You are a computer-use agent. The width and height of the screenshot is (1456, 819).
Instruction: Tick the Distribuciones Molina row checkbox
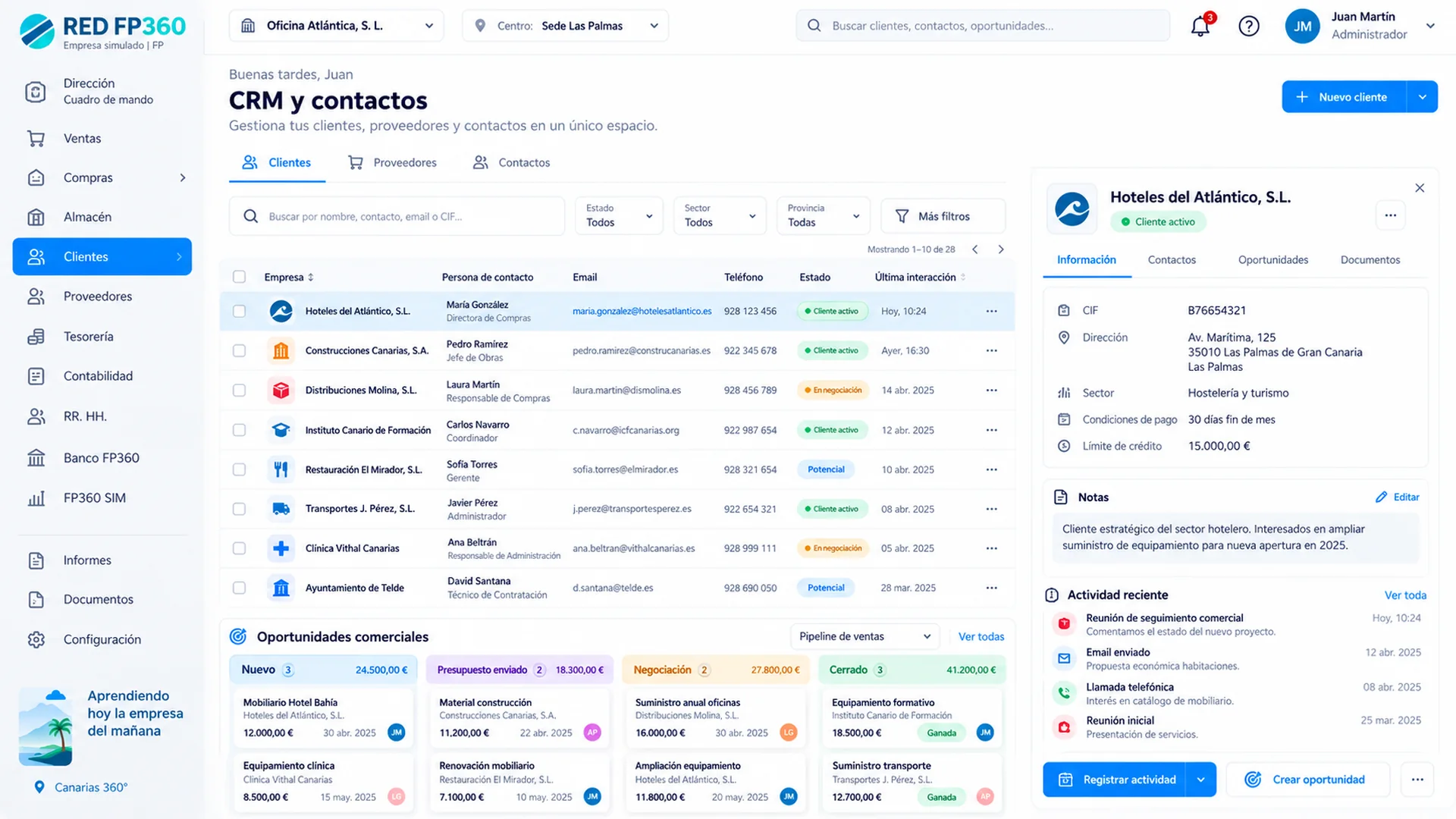(x=239, y=390)
